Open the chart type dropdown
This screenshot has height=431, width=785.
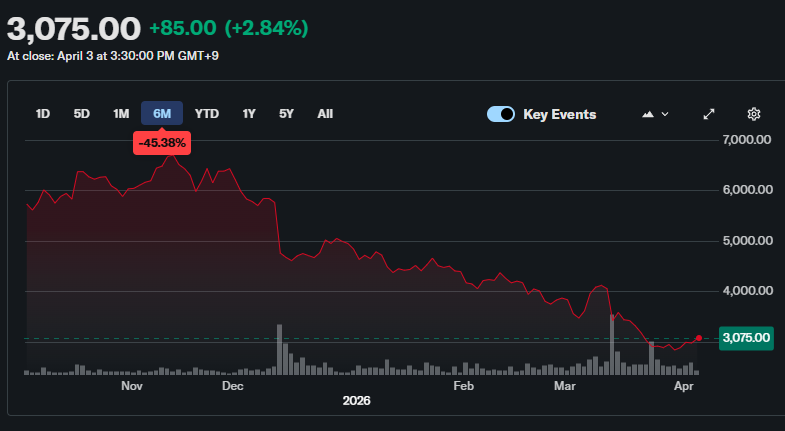pos(655,114)
